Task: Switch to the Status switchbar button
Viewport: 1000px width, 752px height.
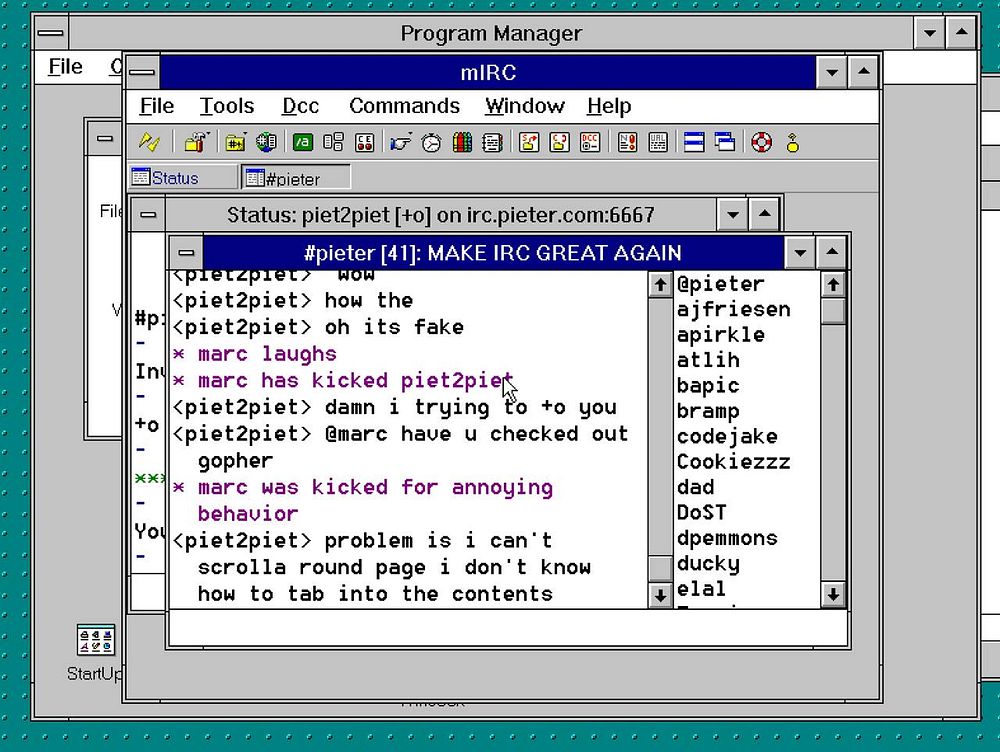Action: [183, 177]
